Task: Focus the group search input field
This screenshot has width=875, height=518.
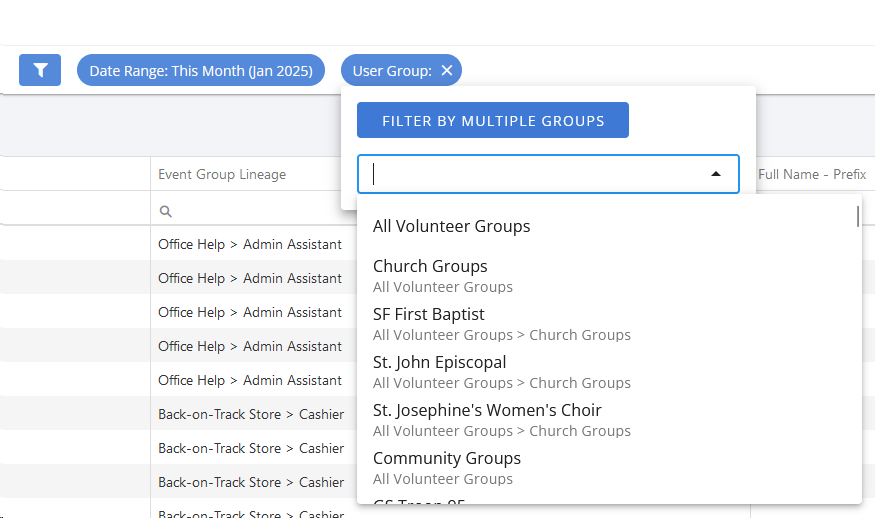Action: (x=536, y=174)
